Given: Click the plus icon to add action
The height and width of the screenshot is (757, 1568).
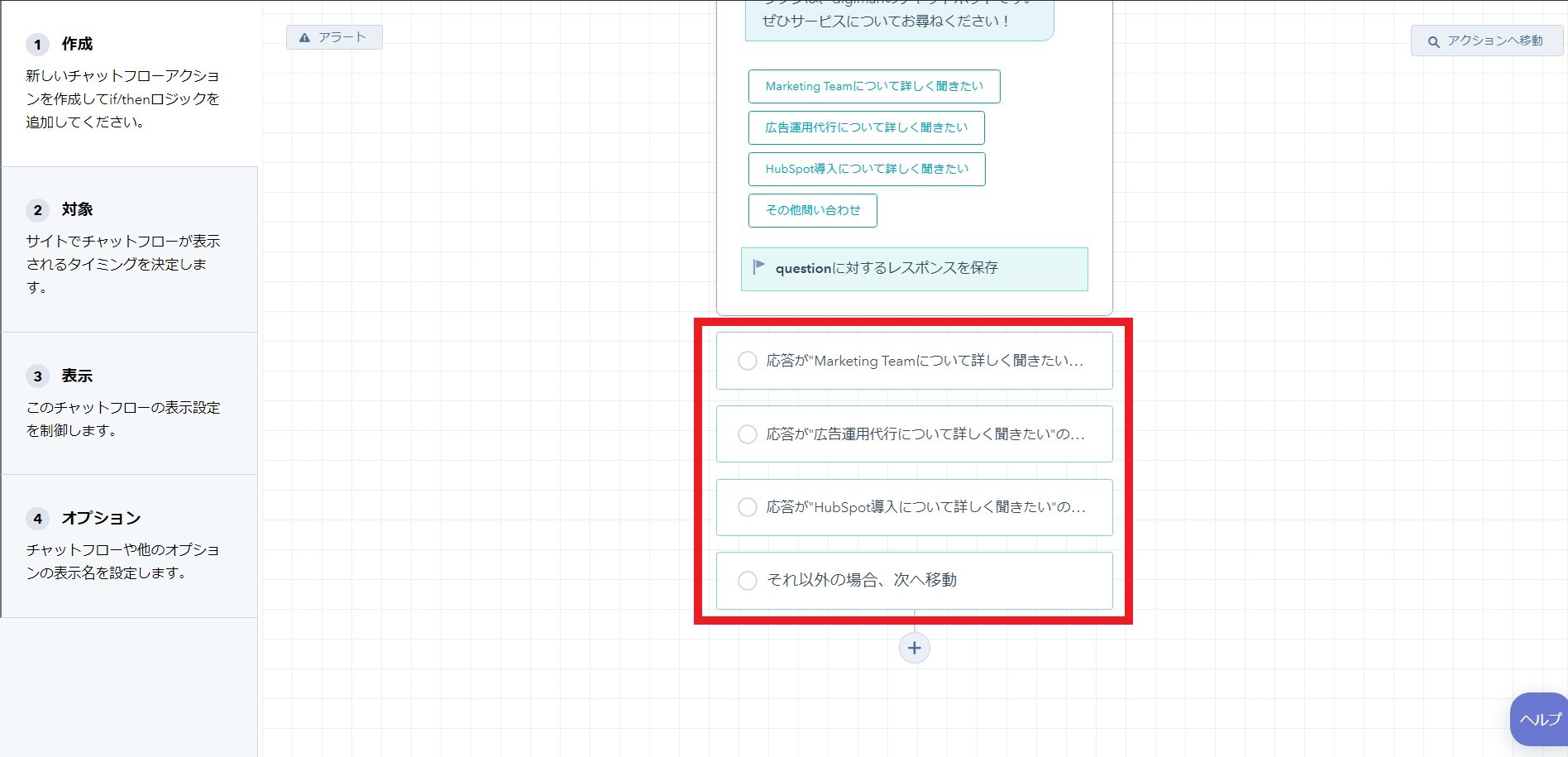Looking at the screenshot, I should (914, 648).
